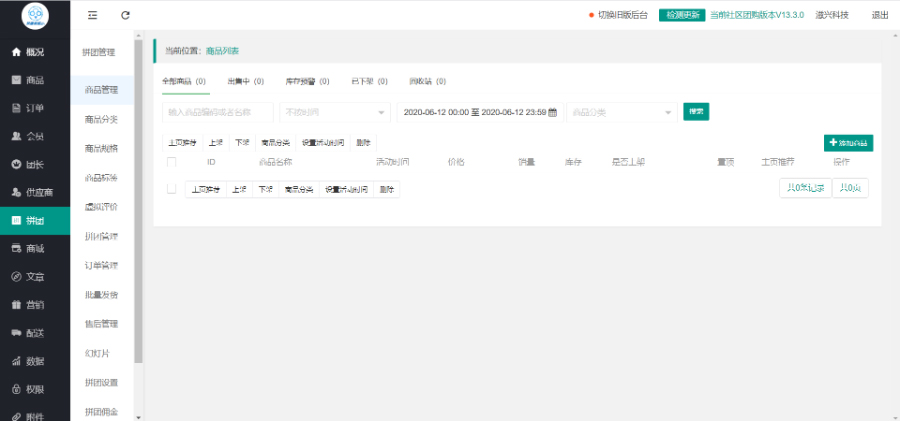Open 商品分类 in the left submenu

102,119
